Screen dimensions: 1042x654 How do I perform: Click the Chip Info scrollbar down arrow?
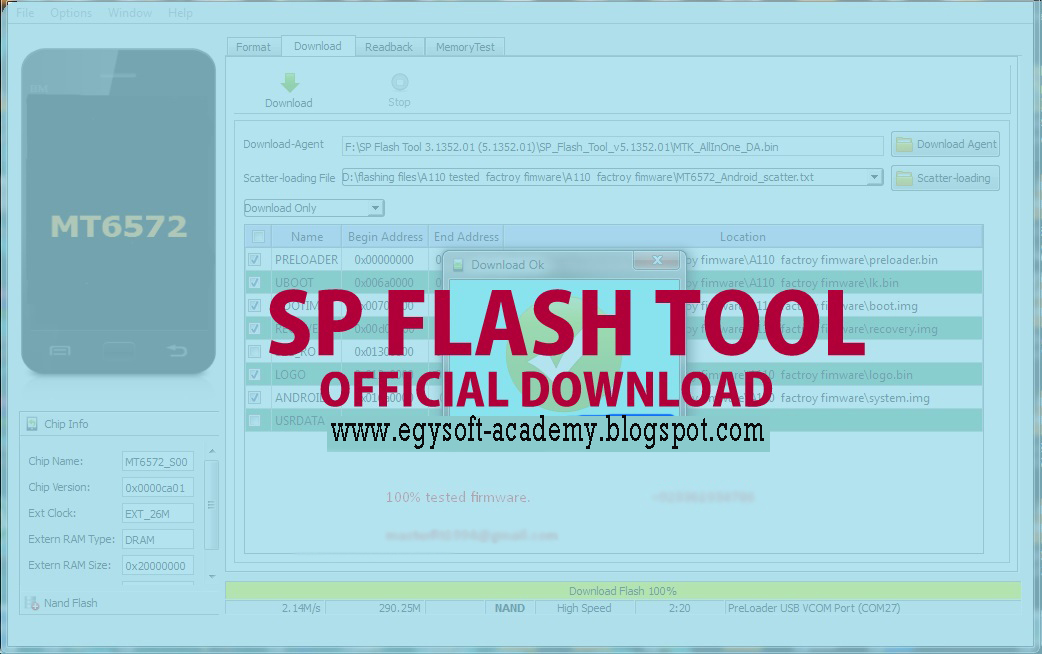coord(212,576)
